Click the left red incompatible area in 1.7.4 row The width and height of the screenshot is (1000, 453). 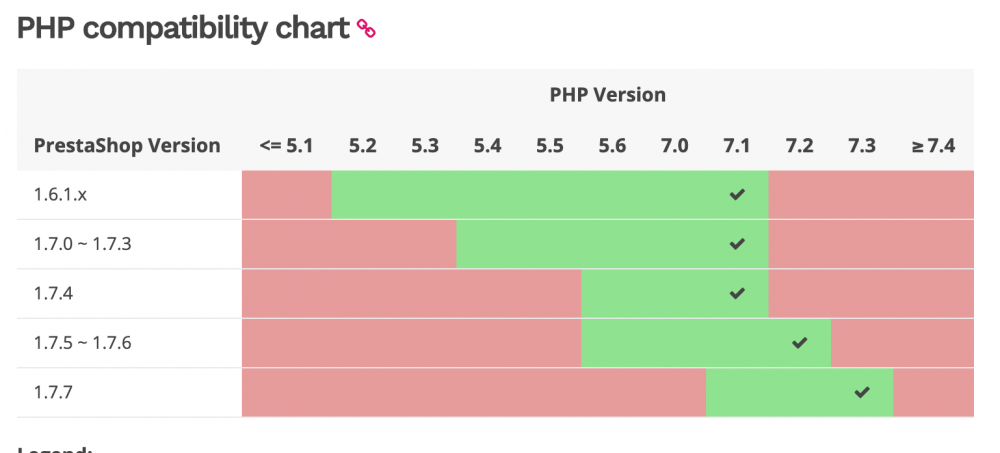(x=410, y=293)
